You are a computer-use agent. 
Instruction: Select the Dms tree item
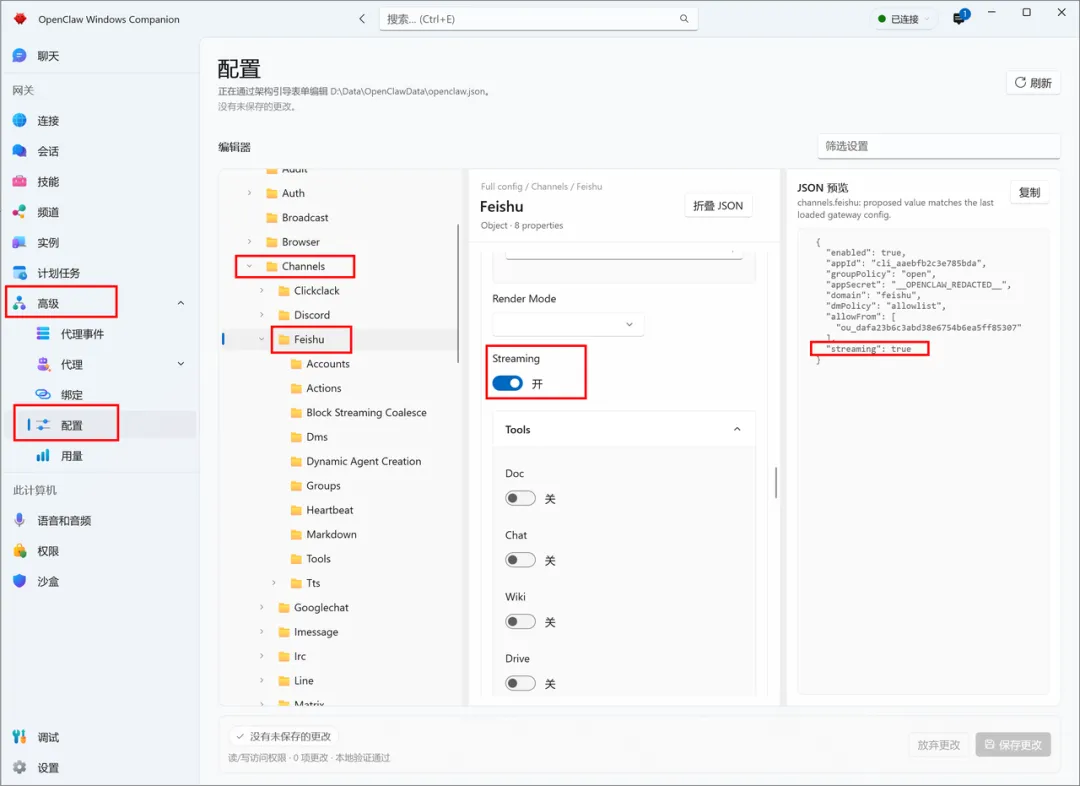tap(317, 437)
